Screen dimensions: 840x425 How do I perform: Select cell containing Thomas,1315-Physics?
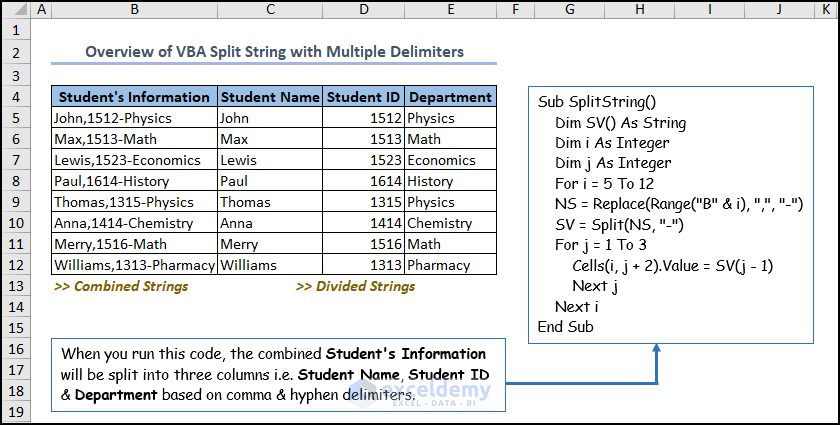134,202
